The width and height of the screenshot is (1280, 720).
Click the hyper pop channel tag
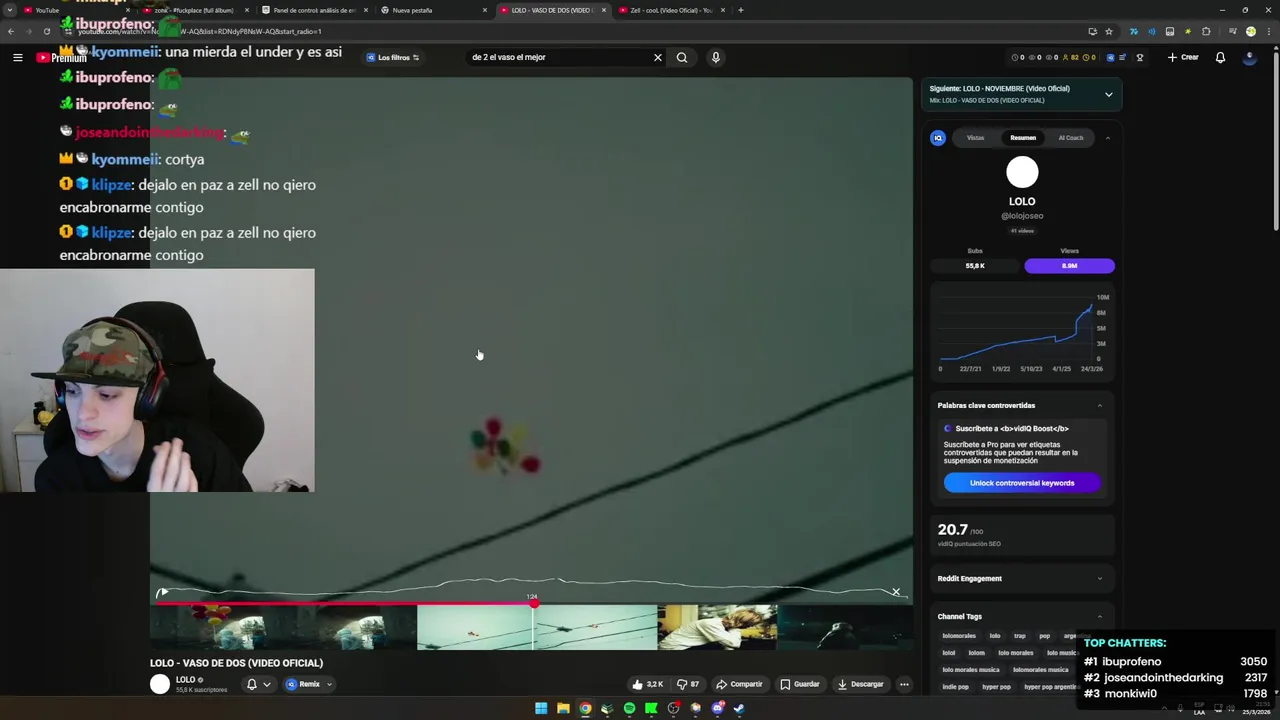coord(996,687)
